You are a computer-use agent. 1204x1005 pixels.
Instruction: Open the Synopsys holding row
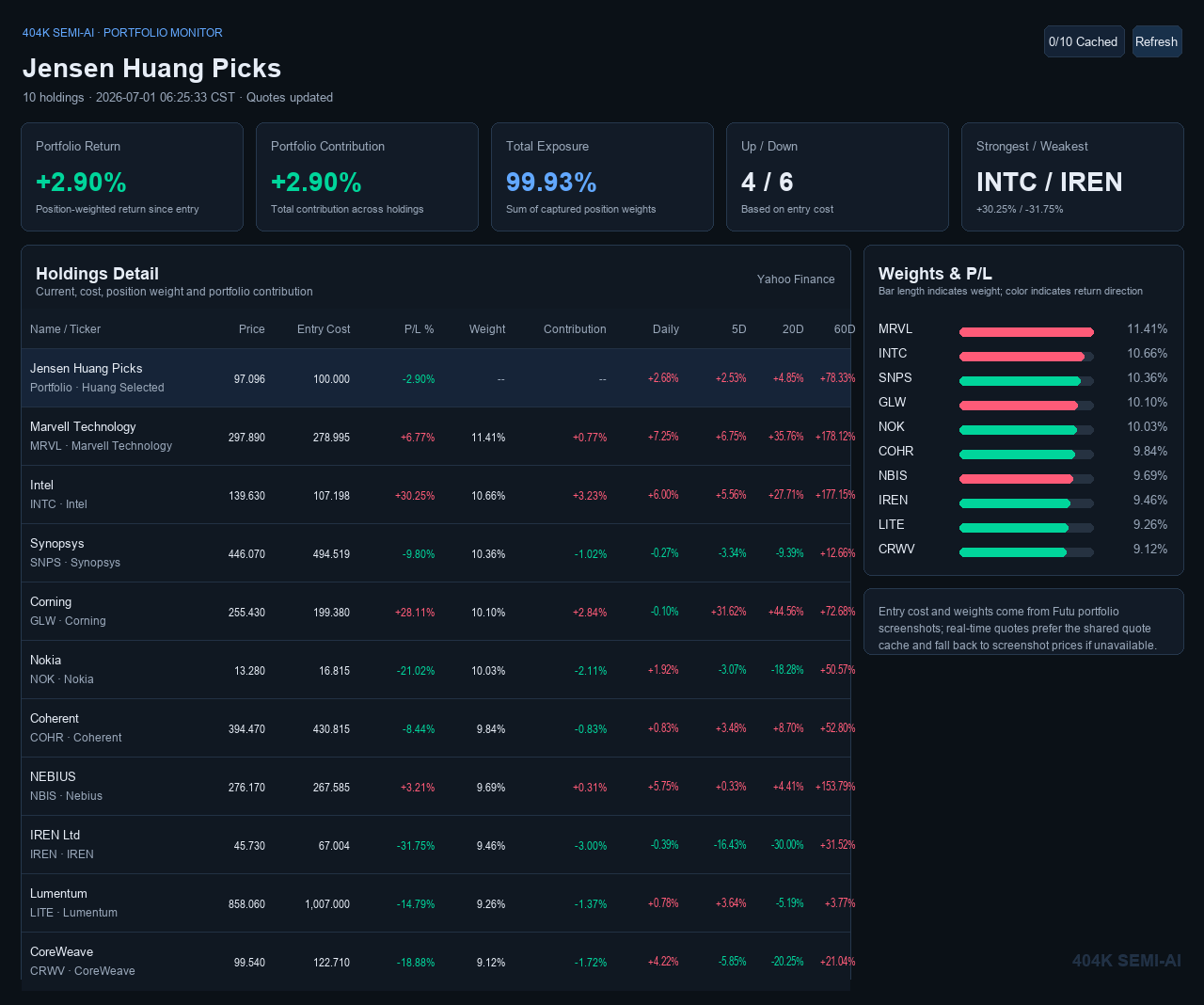[x=436, y=553]
